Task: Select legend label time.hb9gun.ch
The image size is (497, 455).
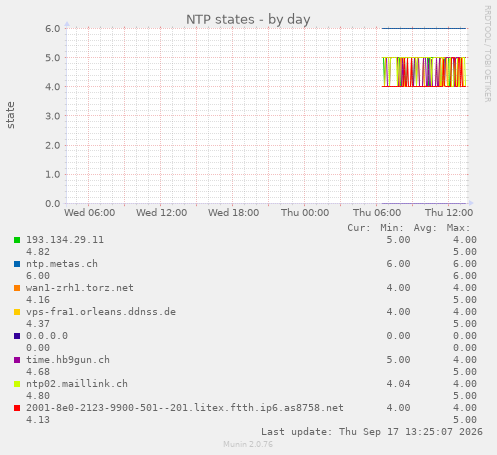Action: click(68, 360)
